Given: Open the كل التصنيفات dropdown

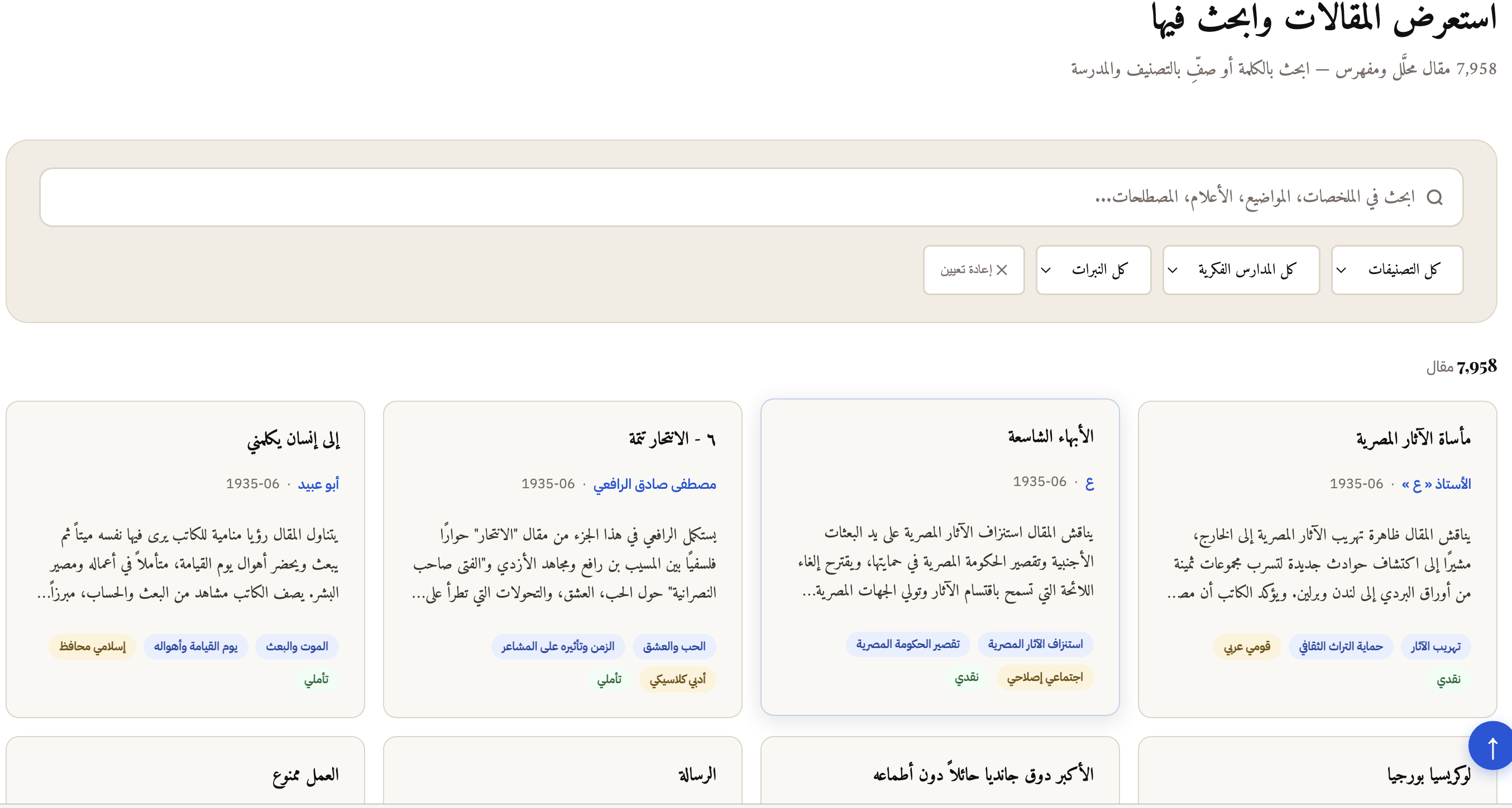Looking at the screenshot, I should click(1397, 270).
